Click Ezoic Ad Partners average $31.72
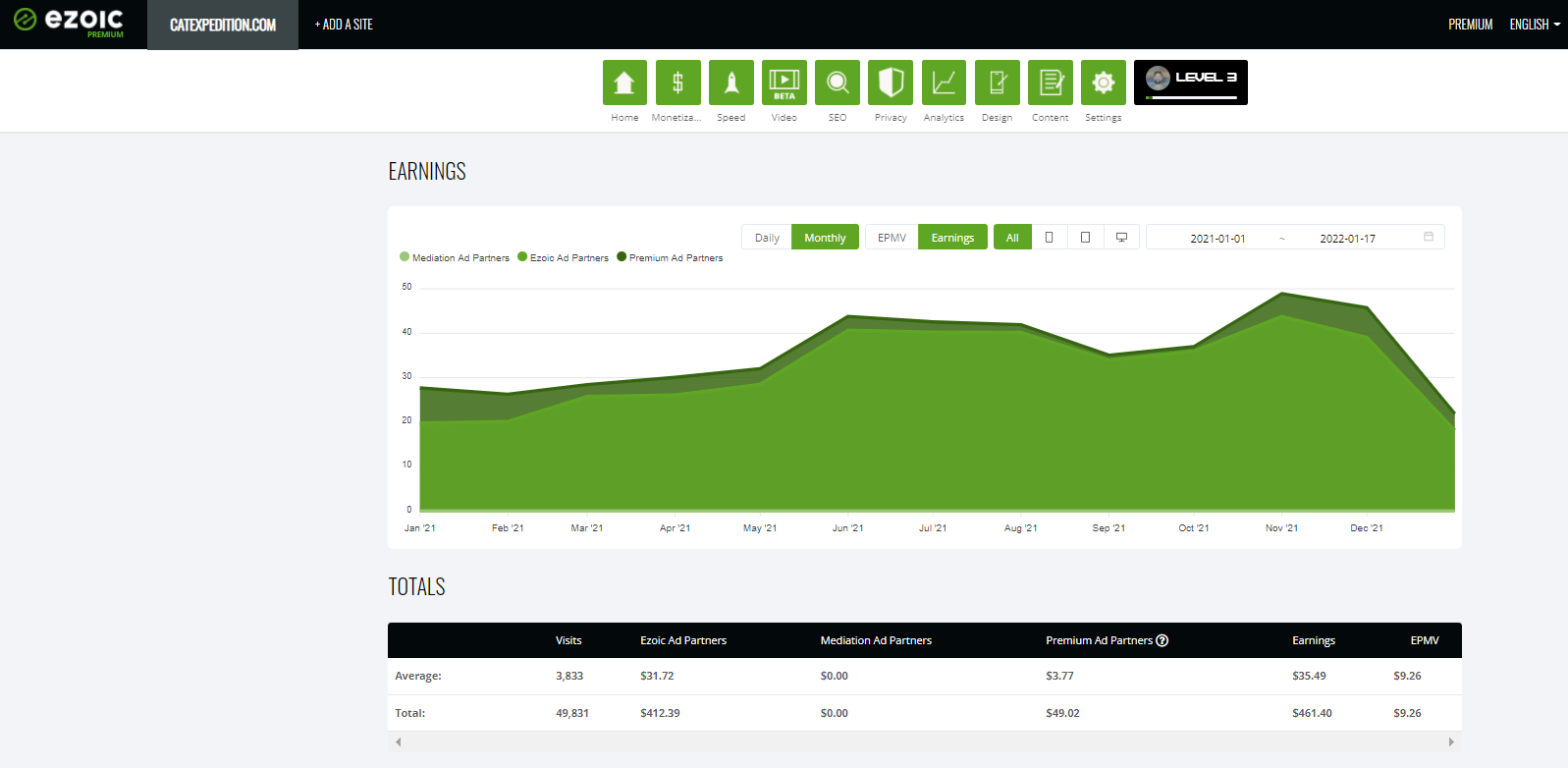The width and height of the screenshot is (1568, 768). point(657,676)
